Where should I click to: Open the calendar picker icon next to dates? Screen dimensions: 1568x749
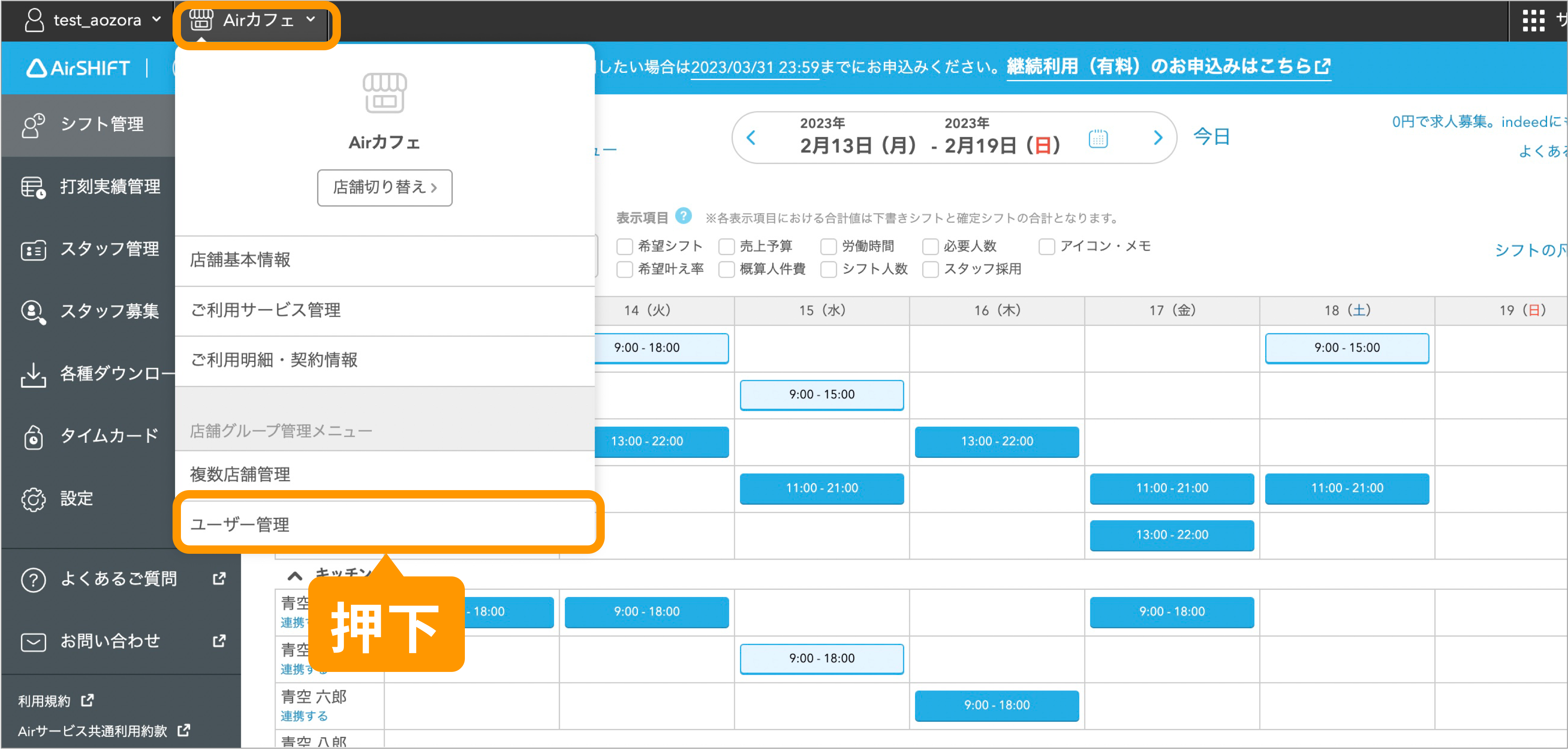tap(1098, 139)
